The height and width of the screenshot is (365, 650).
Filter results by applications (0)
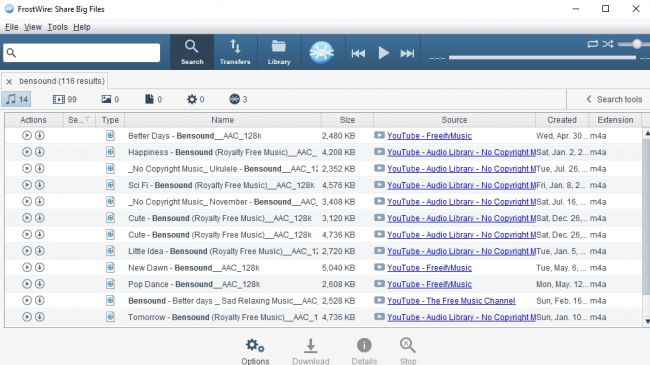[x=196, y=100]
